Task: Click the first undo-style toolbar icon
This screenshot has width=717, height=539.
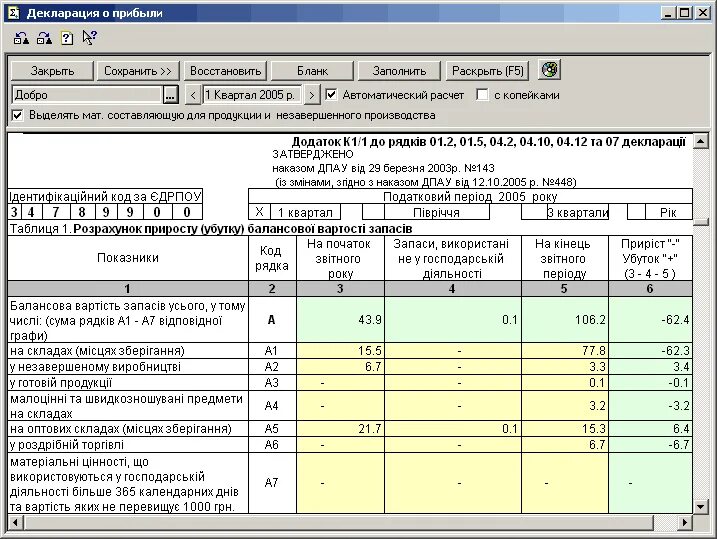Action: (x=21, y=38)
